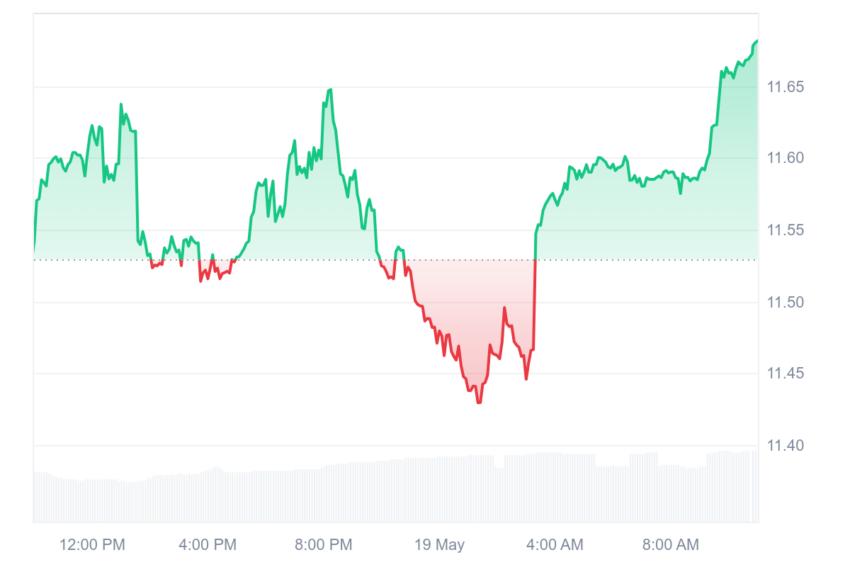850x567 pixels.
Task: Click the 11.45 price axis label
Action: (785, 373)
